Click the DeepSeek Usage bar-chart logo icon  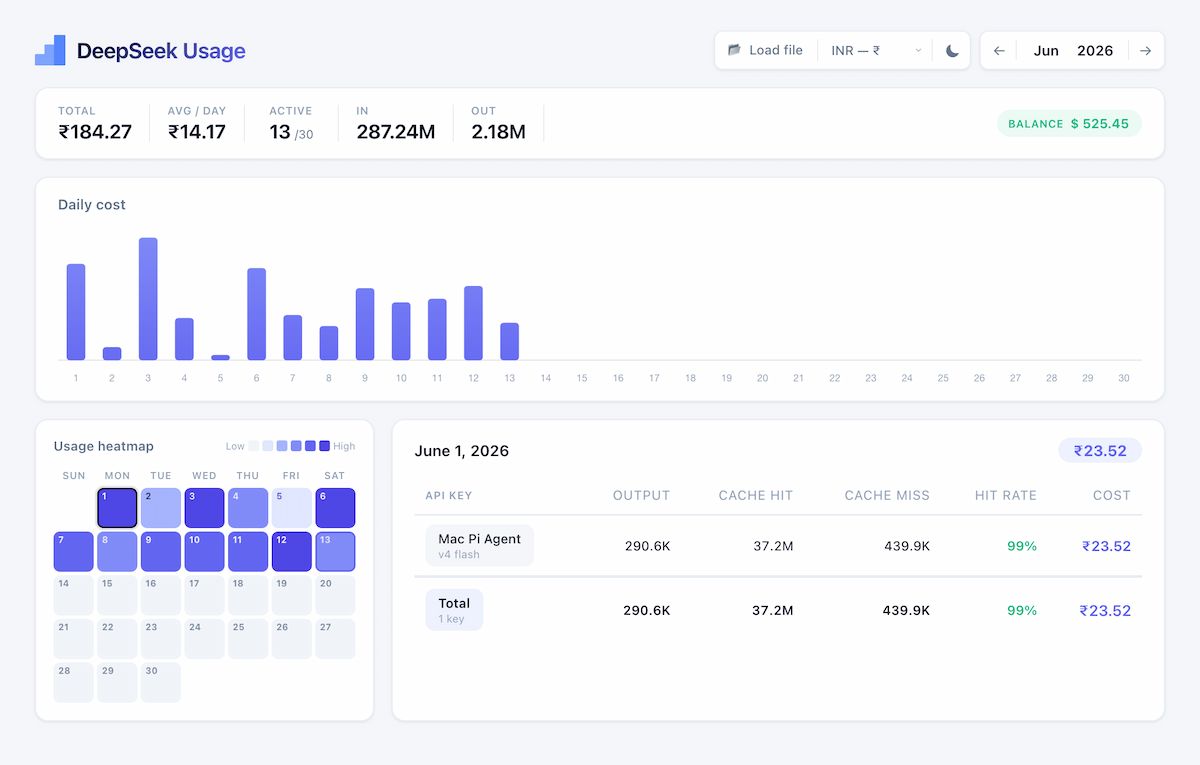click(x=50, y=50)
